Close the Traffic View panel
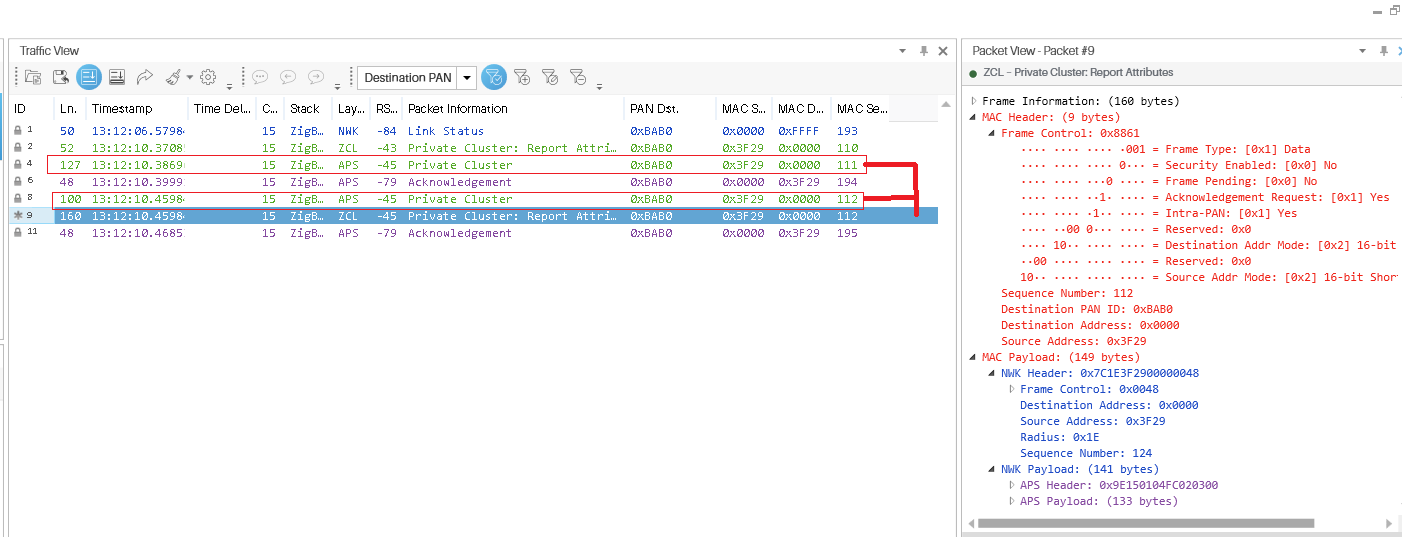This screenshot has width=1402, height=537. (x=943, y=51)
